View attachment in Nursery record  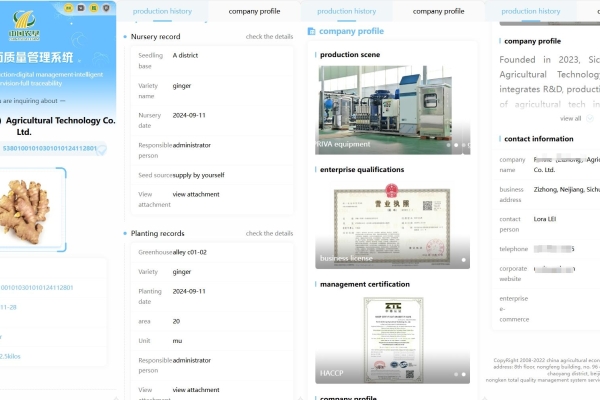click(x=196, y=194)
